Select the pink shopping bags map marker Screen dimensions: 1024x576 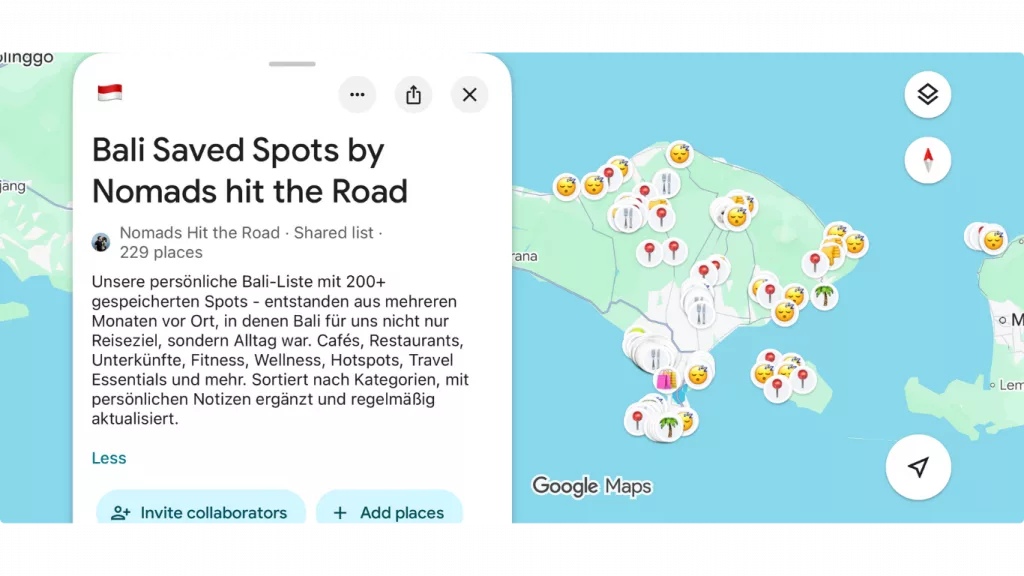(666, 379)
